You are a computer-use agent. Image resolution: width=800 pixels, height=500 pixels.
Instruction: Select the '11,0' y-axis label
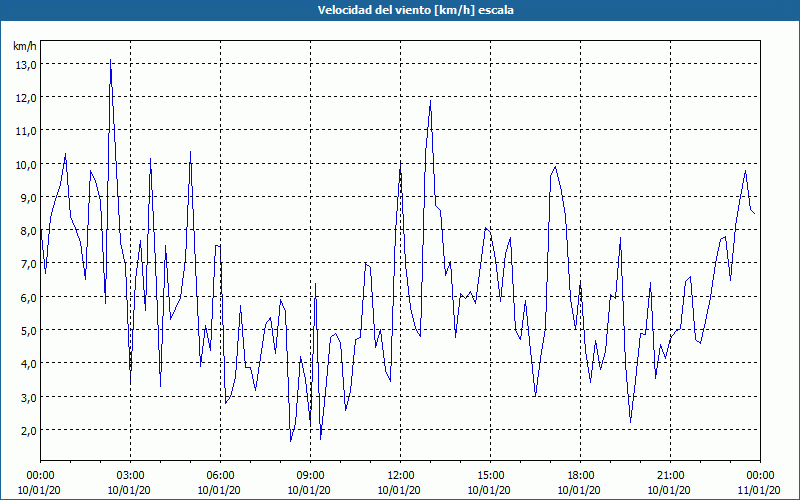click(x=26, y=131)
